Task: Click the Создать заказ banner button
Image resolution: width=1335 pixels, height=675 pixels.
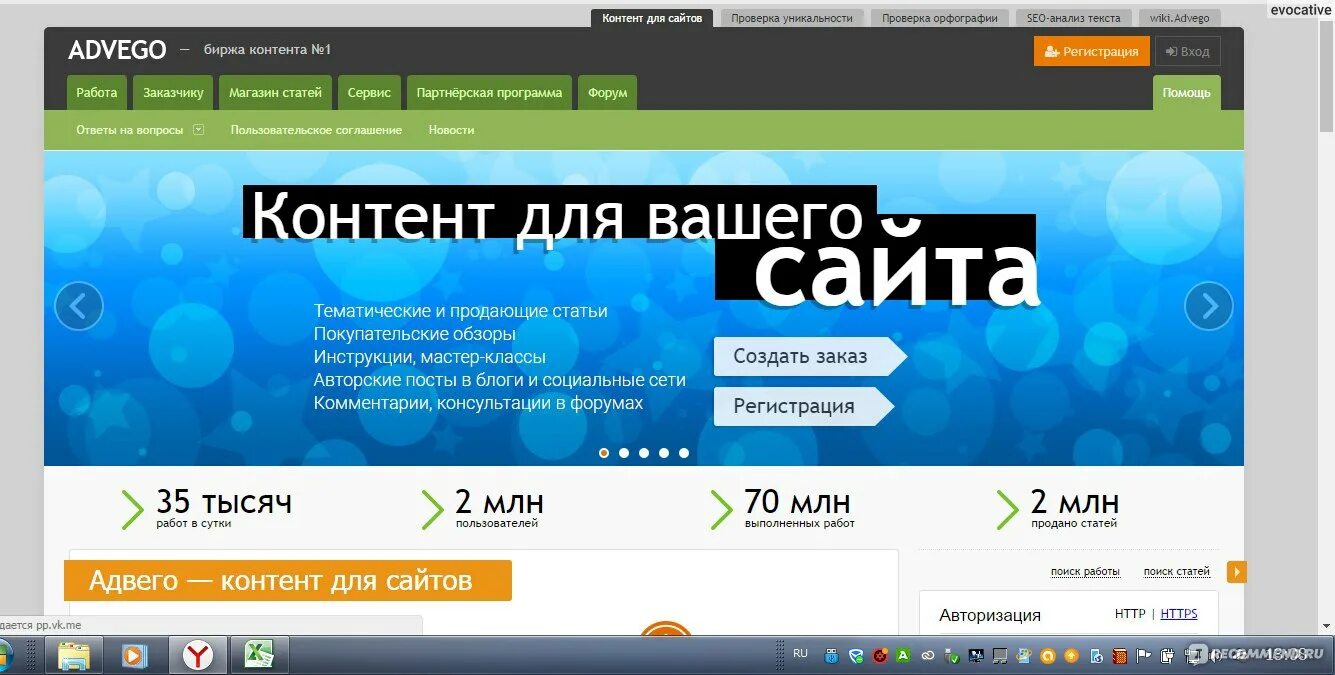Action: coord(810,356)
